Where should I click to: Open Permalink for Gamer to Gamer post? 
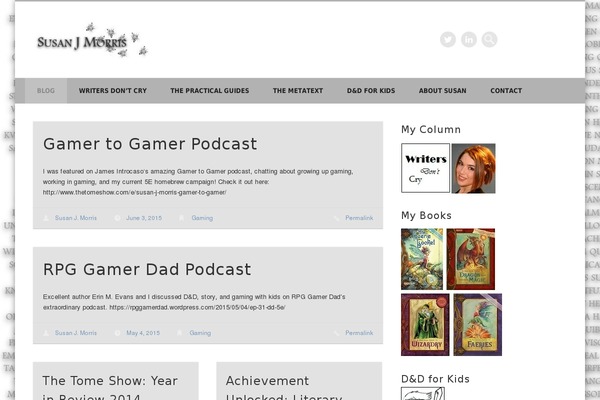coord(359,218)
